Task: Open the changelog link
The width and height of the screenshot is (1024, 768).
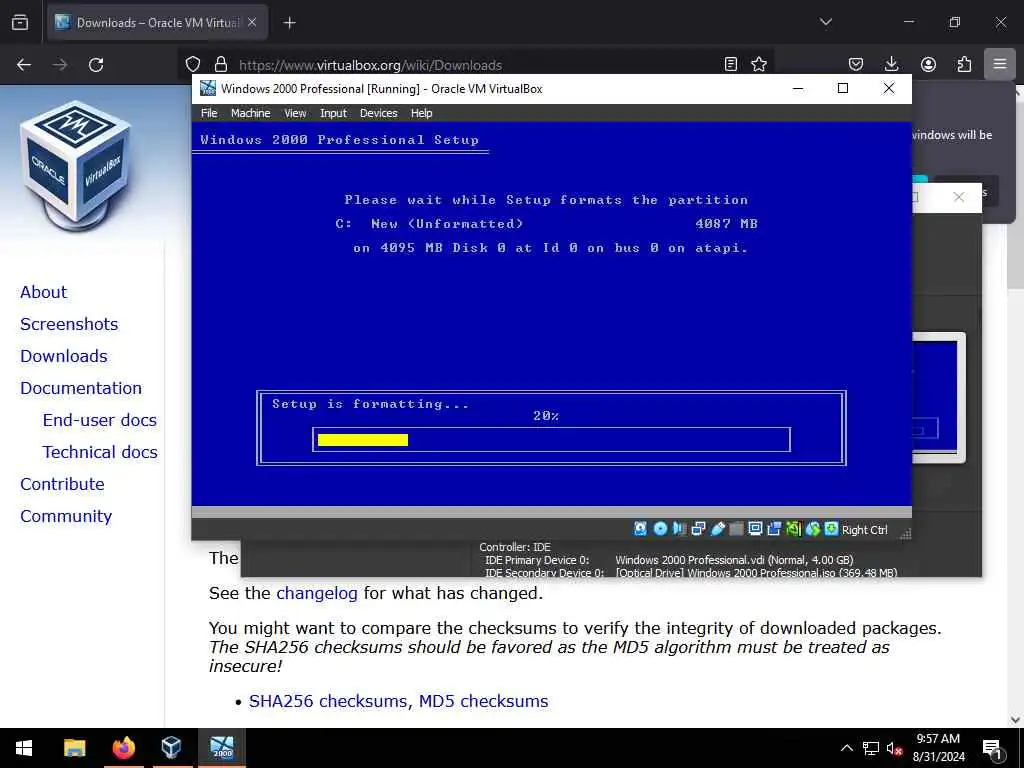Action: pos(317,593)
